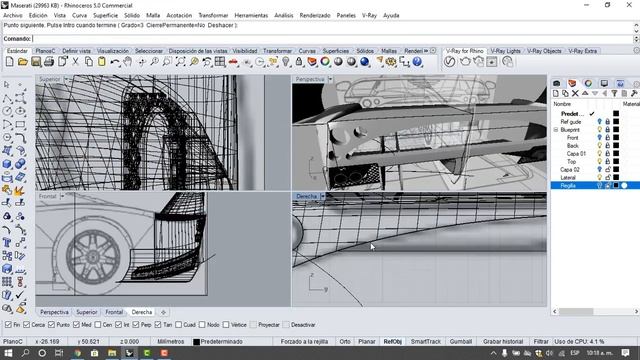This screenshot has height=360, width=640.
Task: Click Forzado a la rejilla button
Action: 304,342
